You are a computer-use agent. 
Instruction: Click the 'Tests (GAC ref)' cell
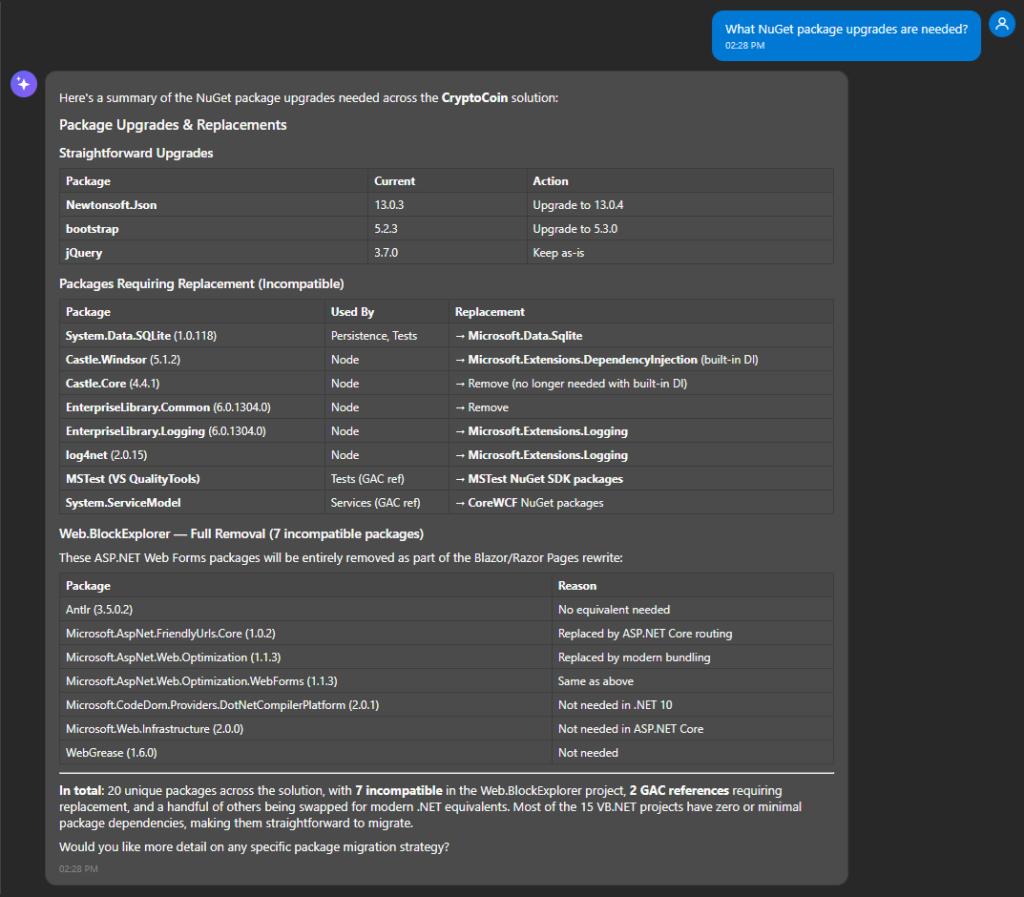tap(387, 479)
